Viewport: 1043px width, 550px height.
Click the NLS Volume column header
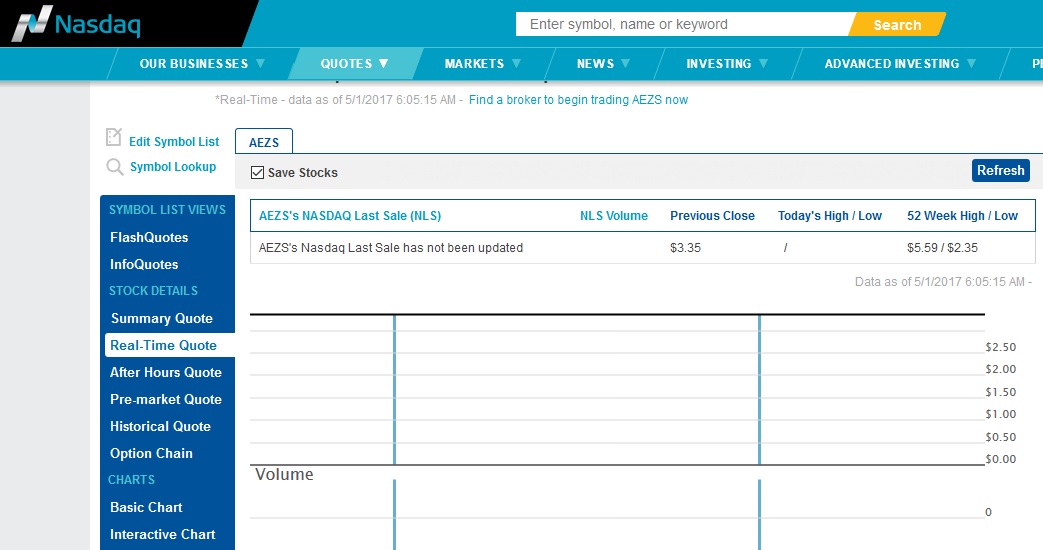point(614,215)
